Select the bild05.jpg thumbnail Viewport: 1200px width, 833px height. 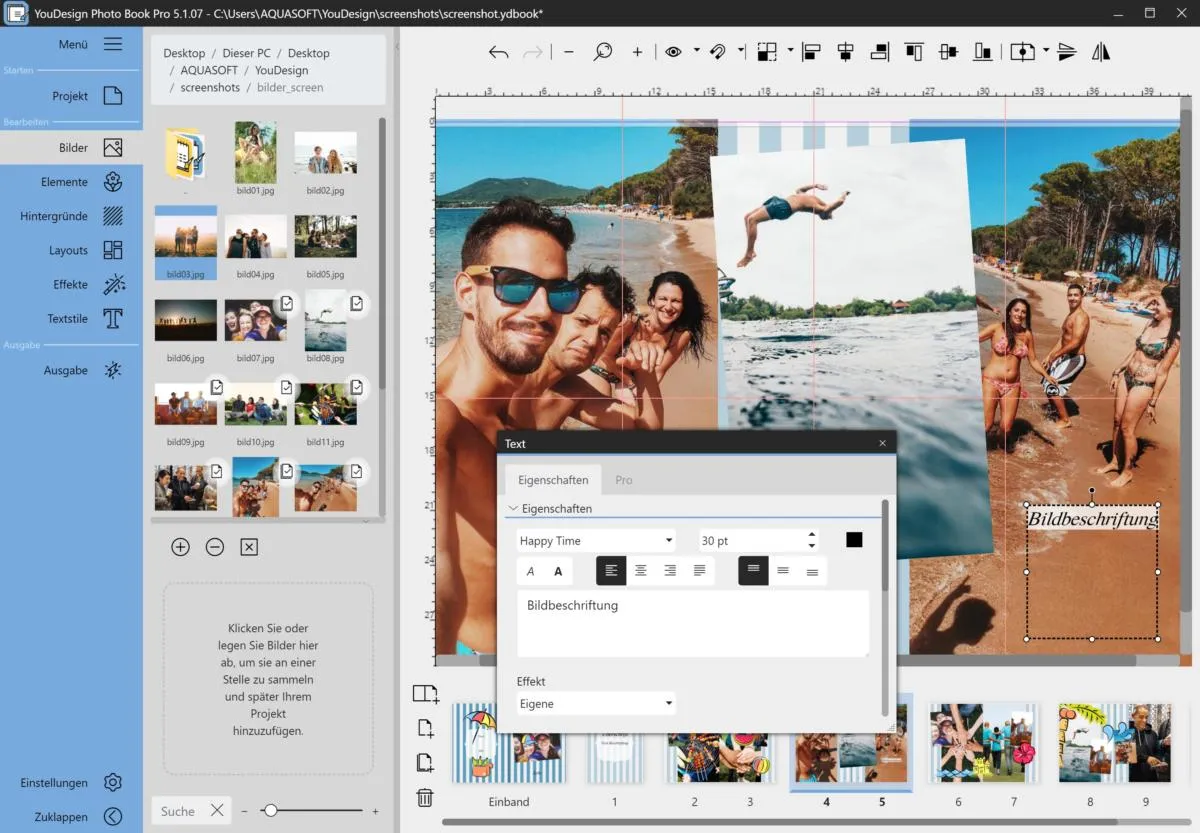click(326, 237)
